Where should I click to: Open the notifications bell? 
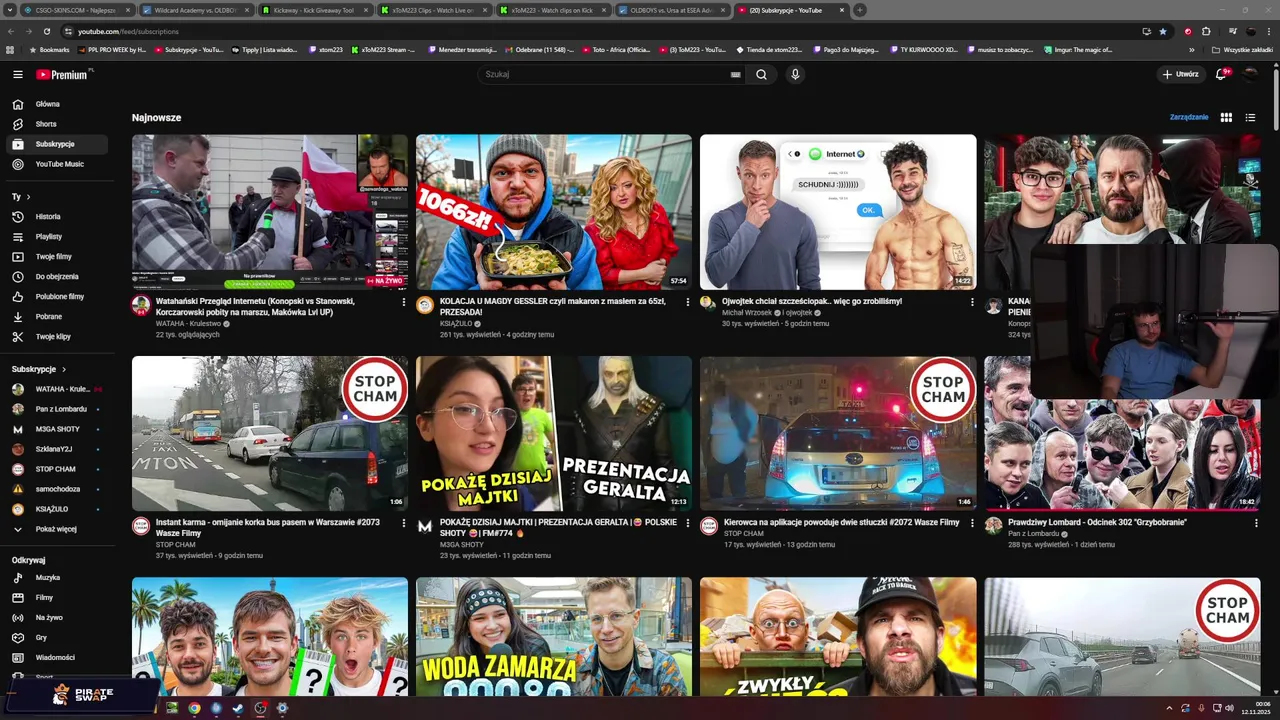(x=1221, y=74)
